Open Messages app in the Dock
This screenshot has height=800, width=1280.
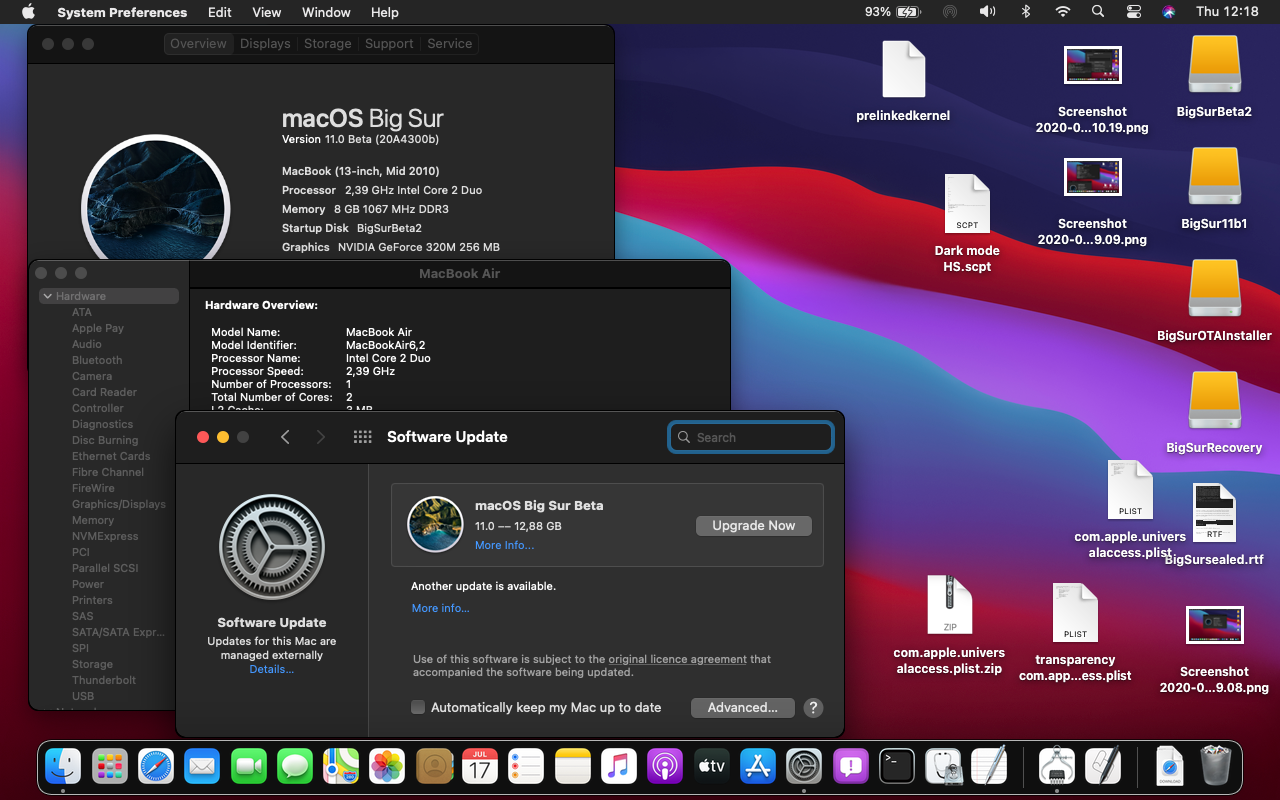coord(295,767)
